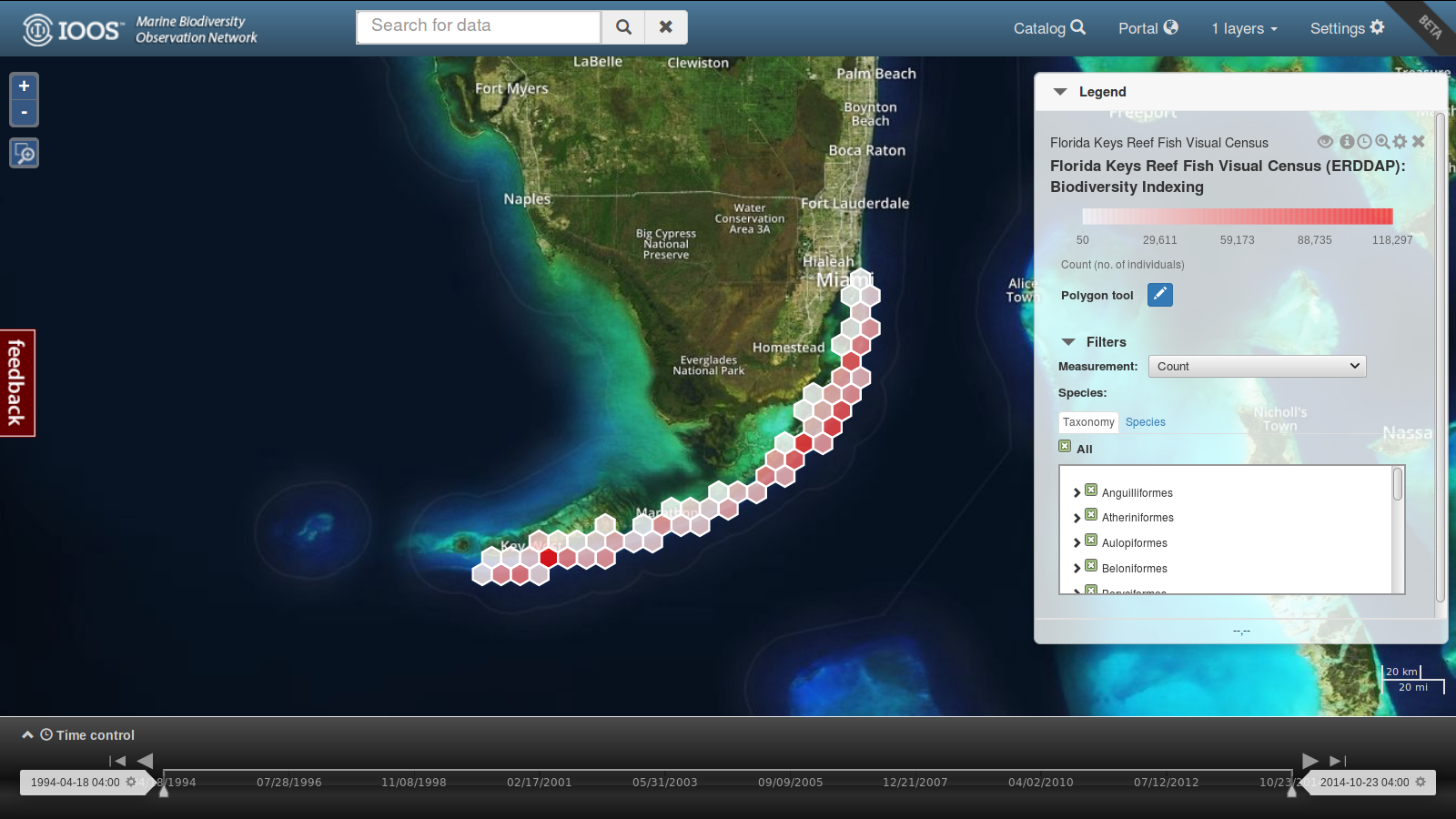Open the Catalog link
1456x819 pixels.
click(x=1049, y=28)
